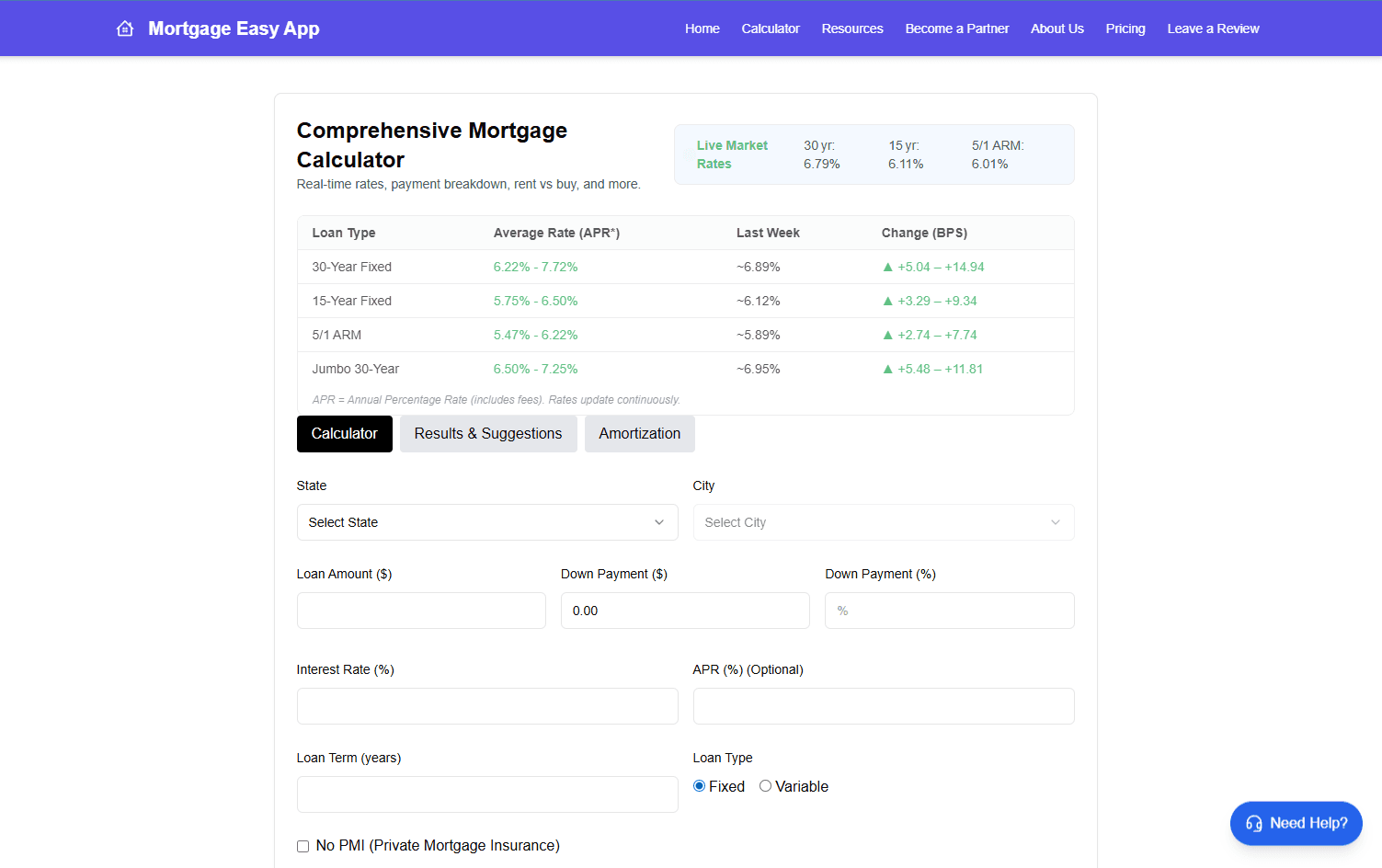Click Change (BPS) column header
This screenshot has width=1382, height=868.
924,233
